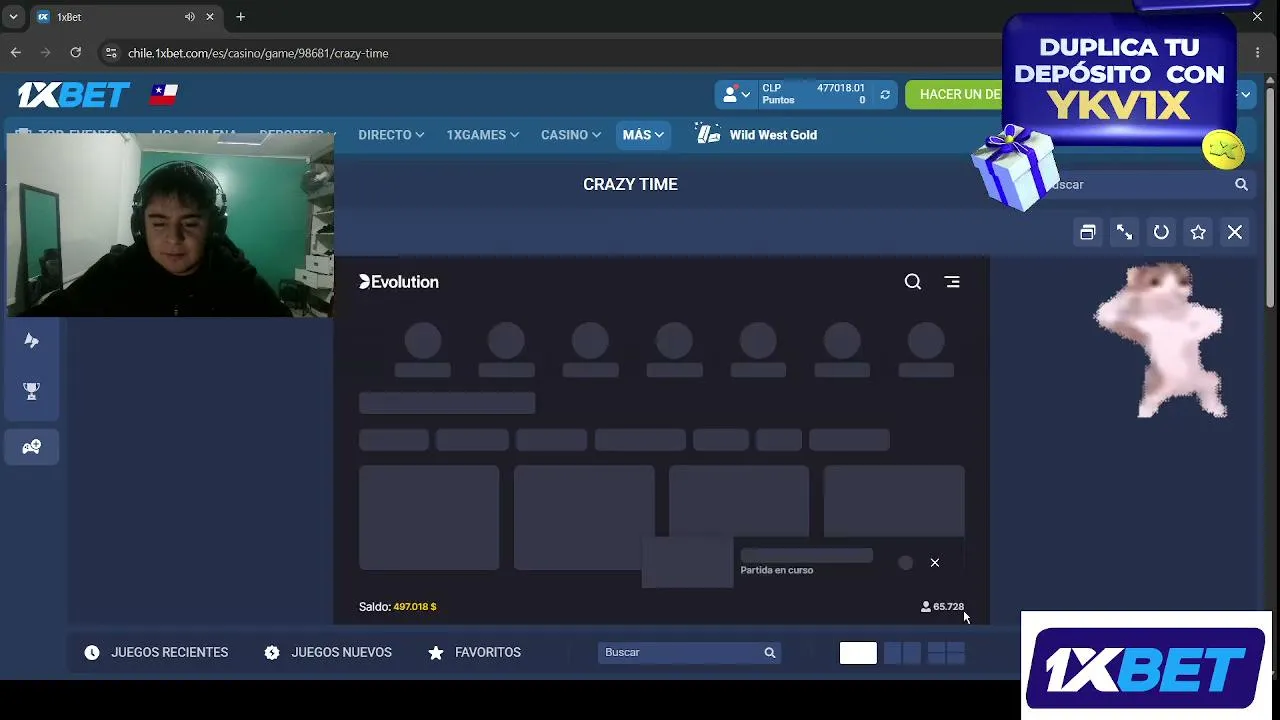Screen dimensions: 1280x720
Task: Open the left sidebar trophy icon
Action: (x=32, y=392)
